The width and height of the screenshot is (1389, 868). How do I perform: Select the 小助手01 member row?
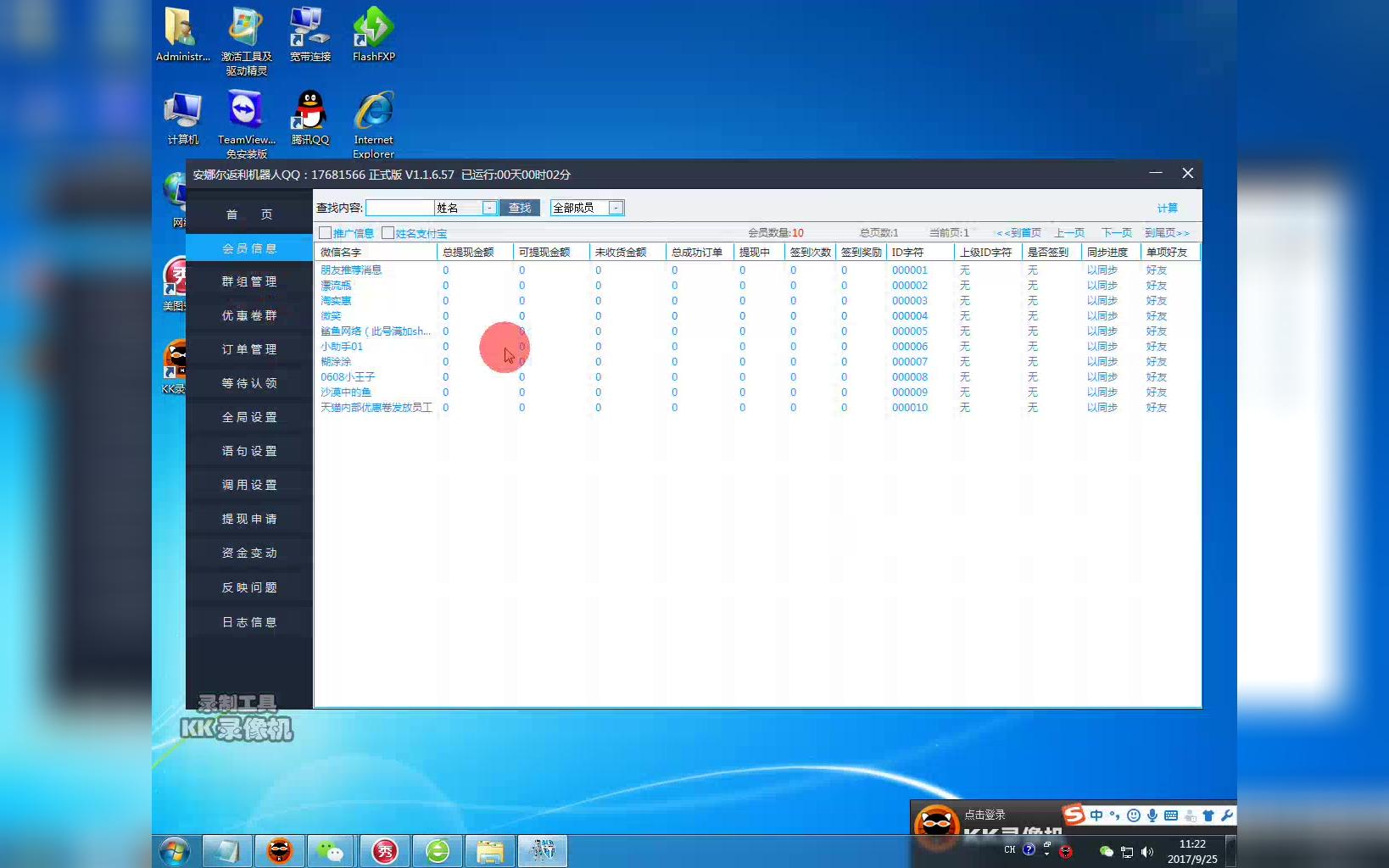(x=756, y=347)
